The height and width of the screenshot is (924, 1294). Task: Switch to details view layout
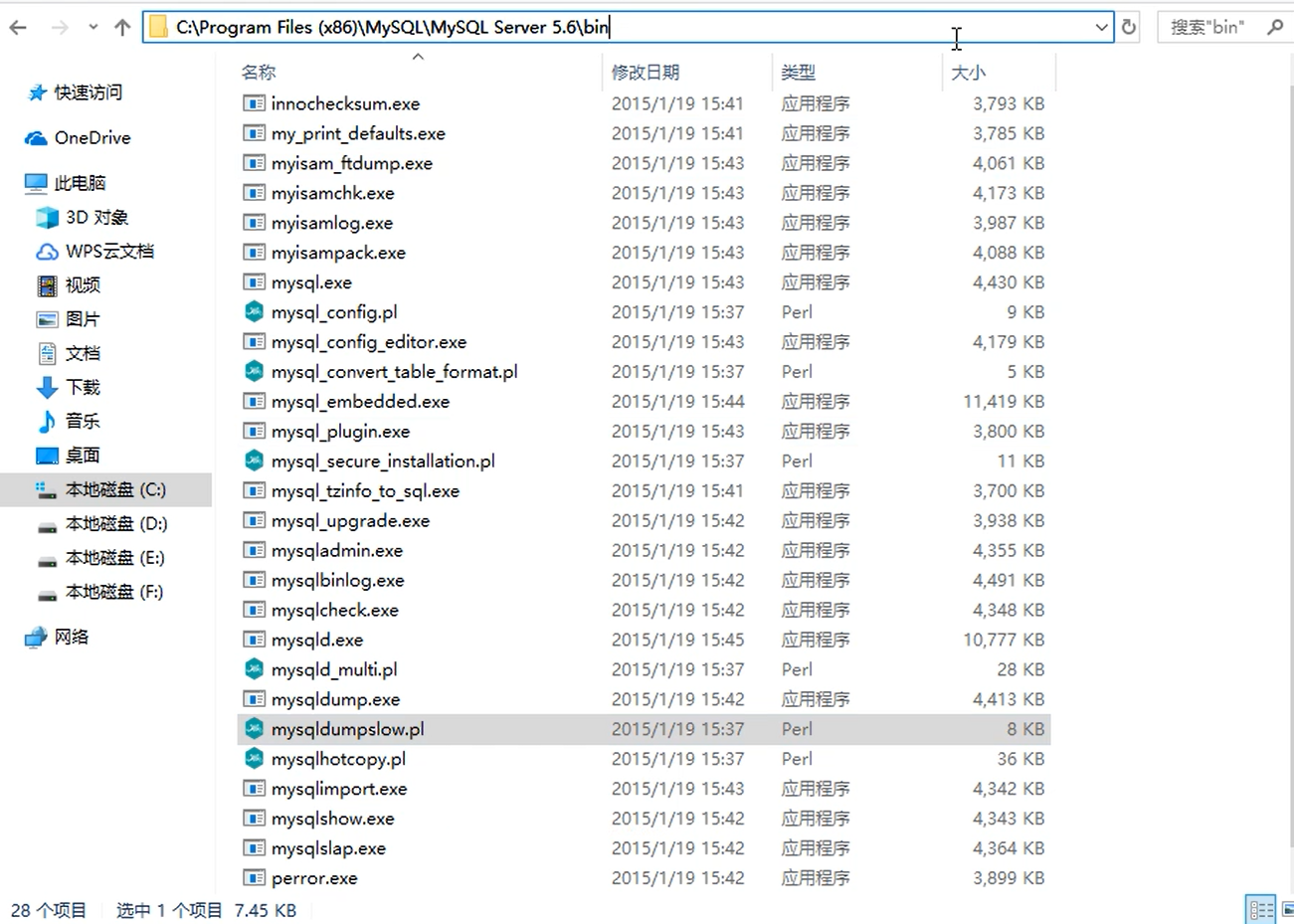point(1261,909)
